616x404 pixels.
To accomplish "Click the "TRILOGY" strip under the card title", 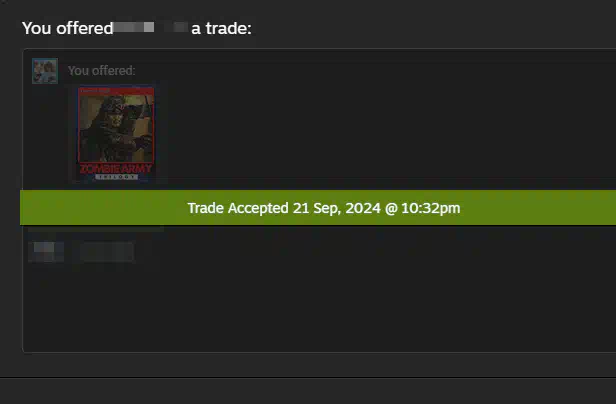I will click(116, 177).
